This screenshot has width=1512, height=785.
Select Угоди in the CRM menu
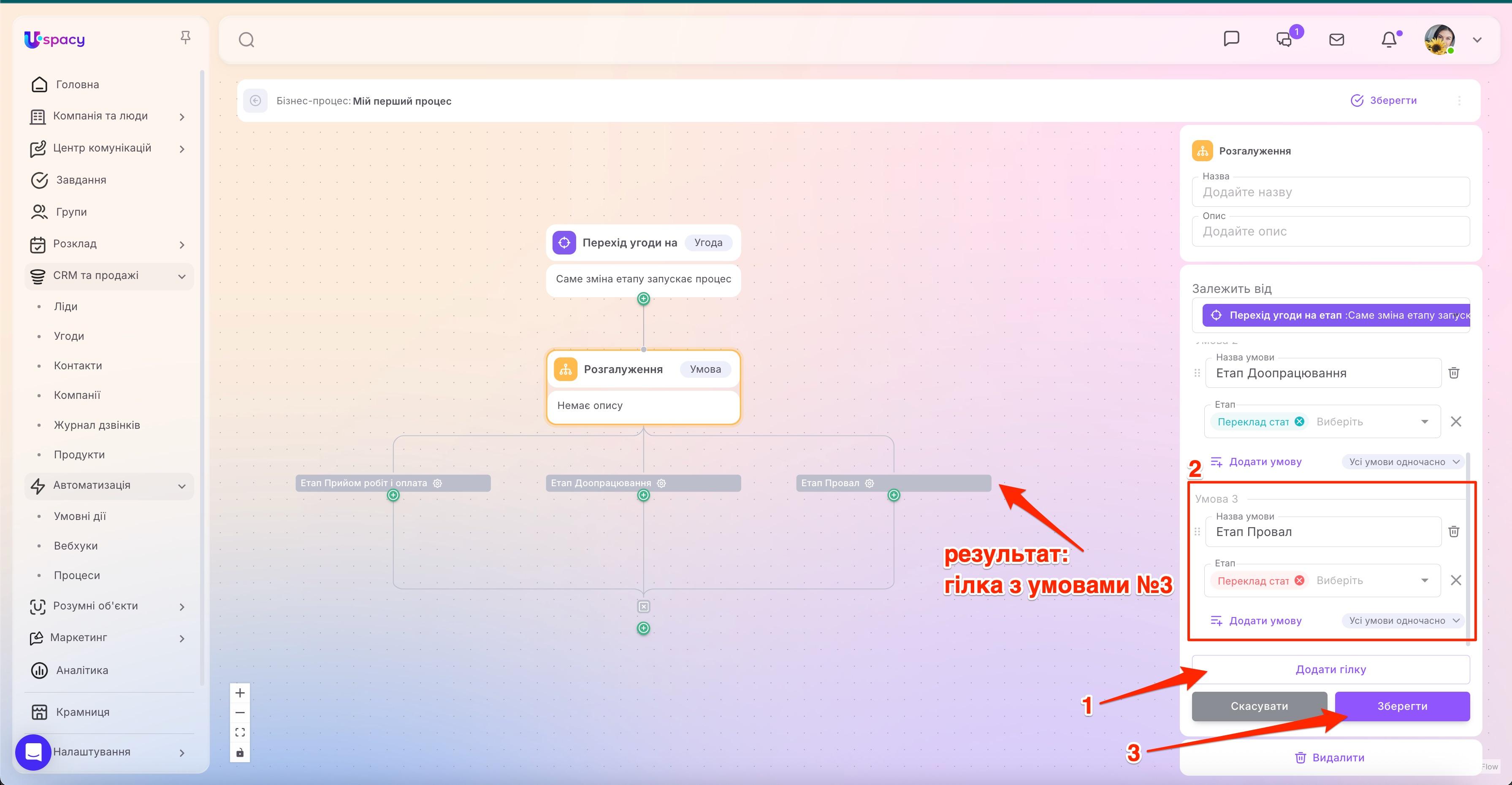[x=69, y=335]
